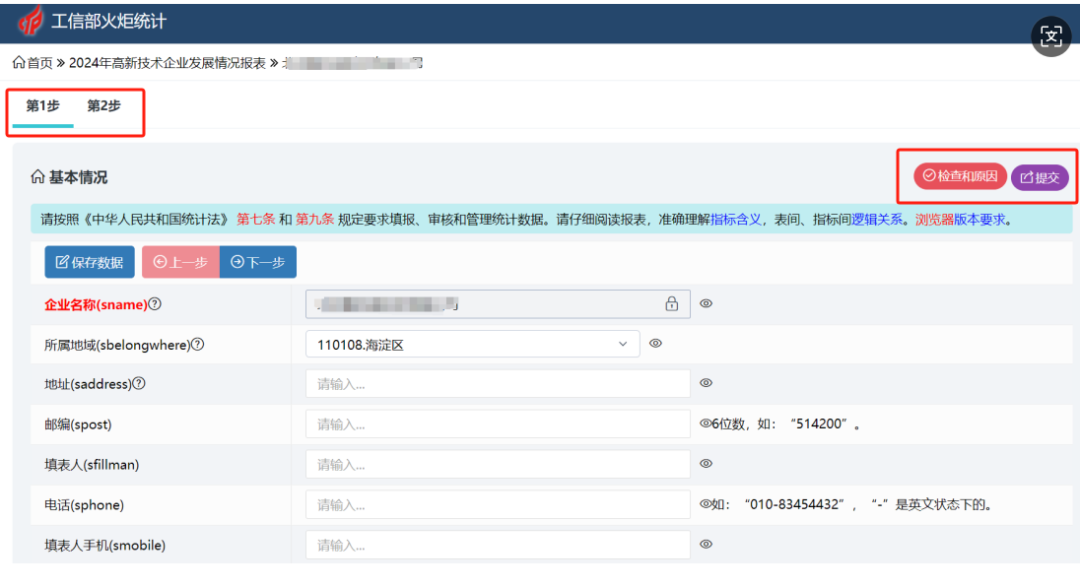
Task: Click the help icon beside 企业名称(sname)
Action: click(155, 304)
